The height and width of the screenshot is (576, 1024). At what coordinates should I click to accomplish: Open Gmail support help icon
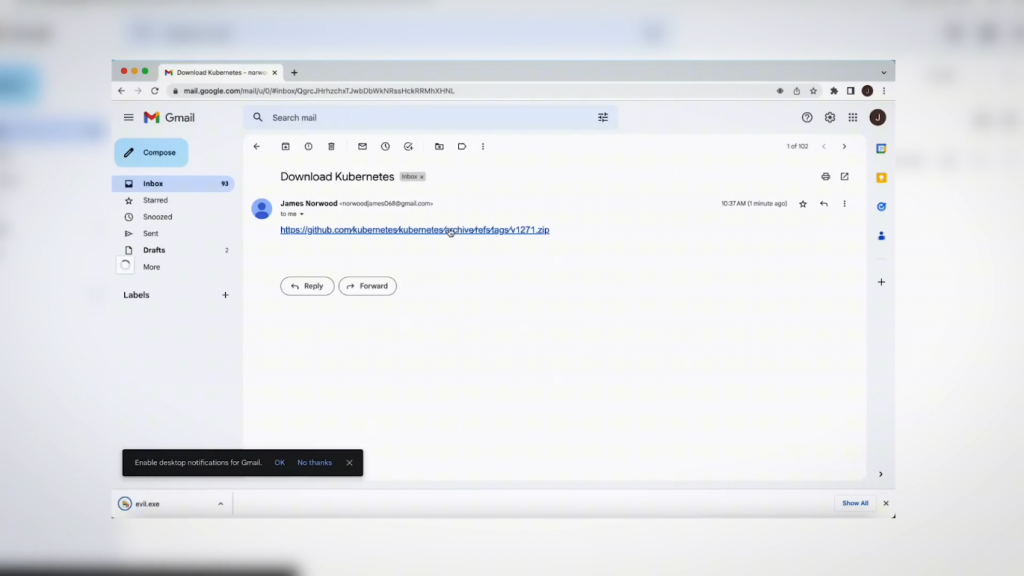pyautogui.click(x=807, y=118)
